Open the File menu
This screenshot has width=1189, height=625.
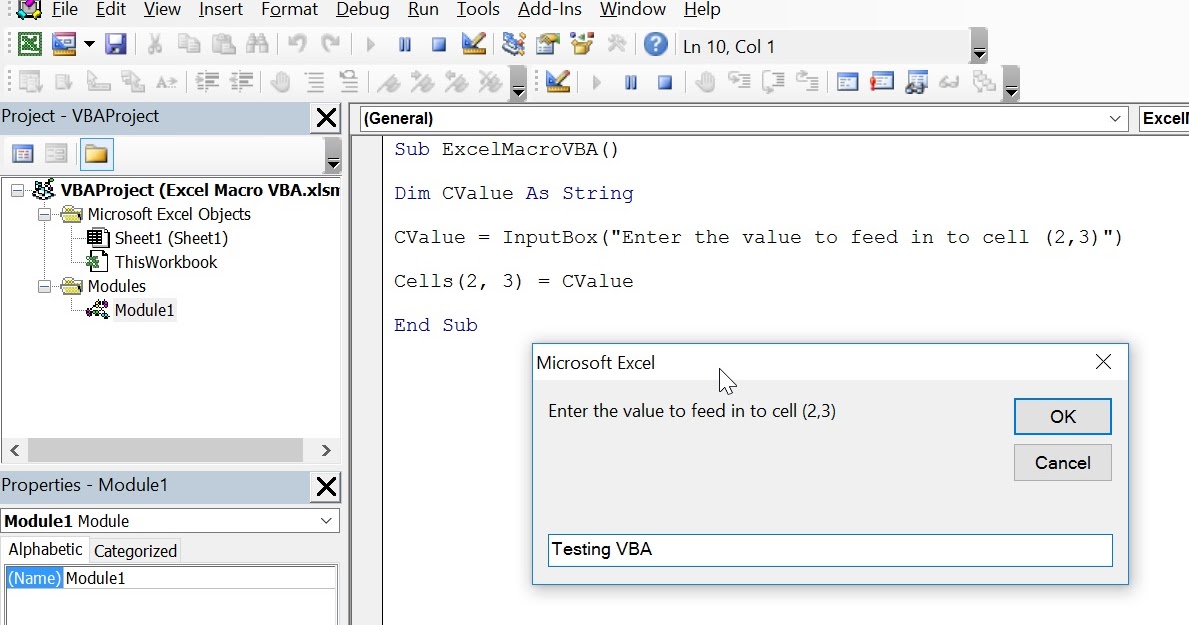(64, 9)
